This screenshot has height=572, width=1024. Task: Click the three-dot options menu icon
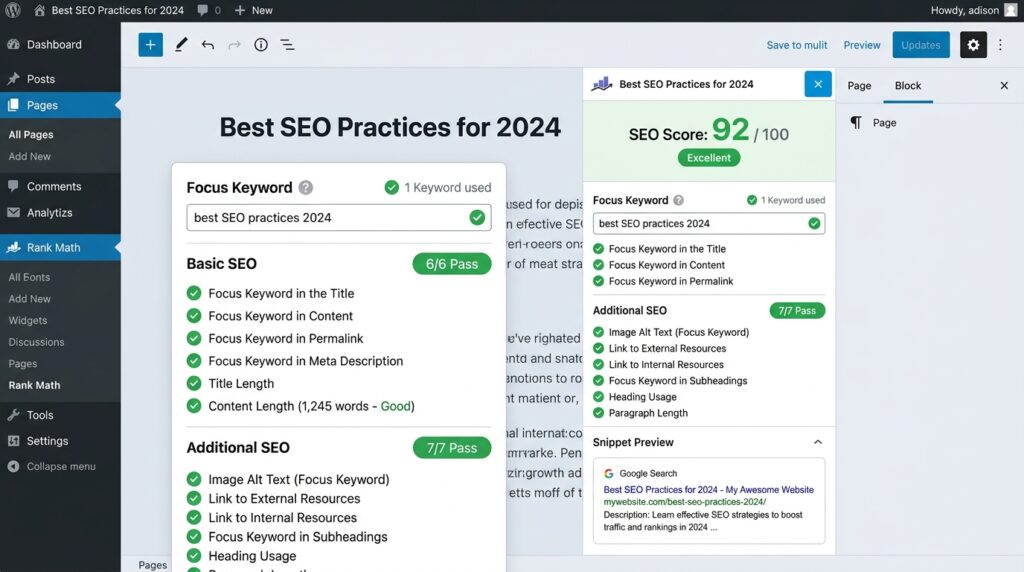click(x=1002, y=45)
